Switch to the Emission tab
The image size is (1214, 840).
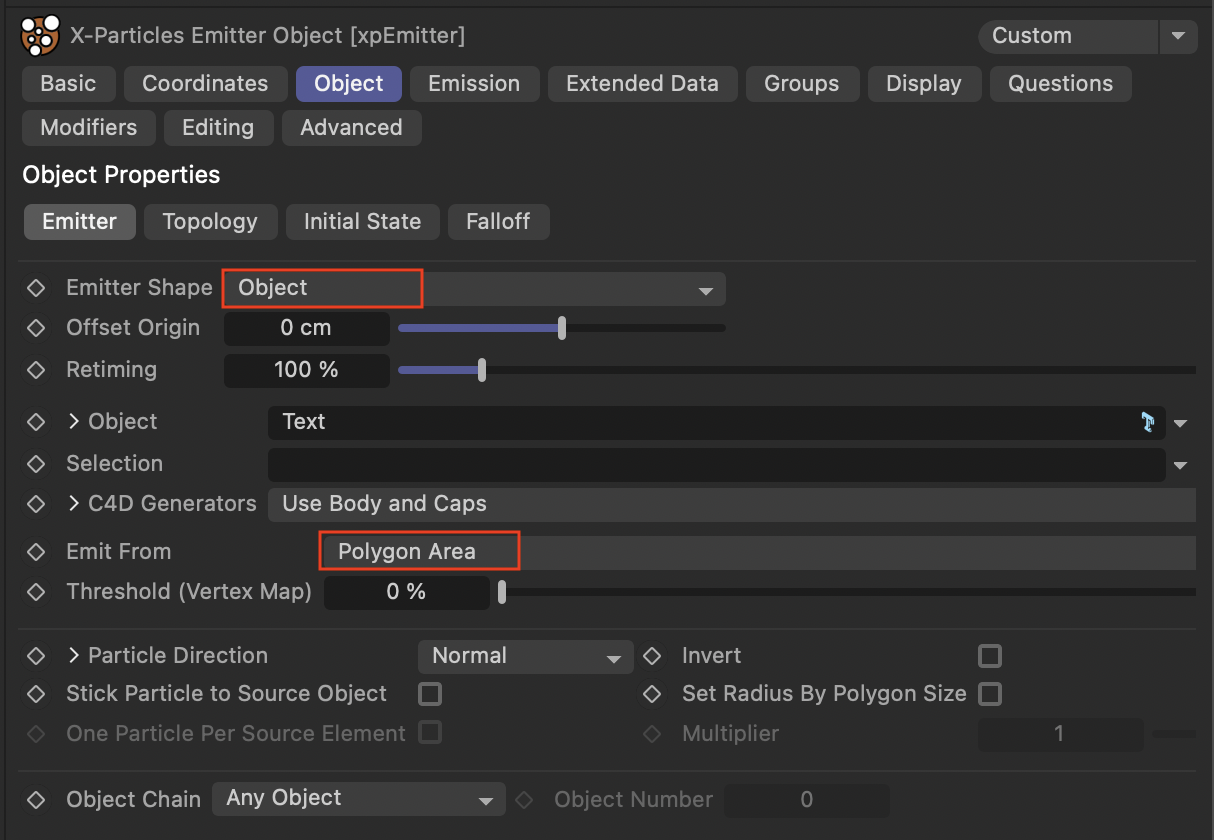coord(474,84)
